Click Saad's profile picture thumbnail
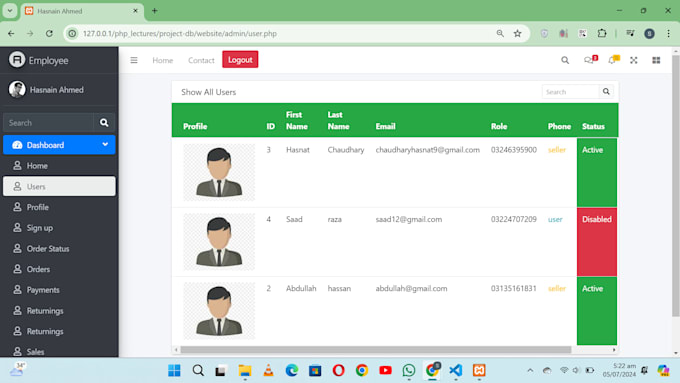The height and width of the screenshot is (383, 680). tap(219, 242)
